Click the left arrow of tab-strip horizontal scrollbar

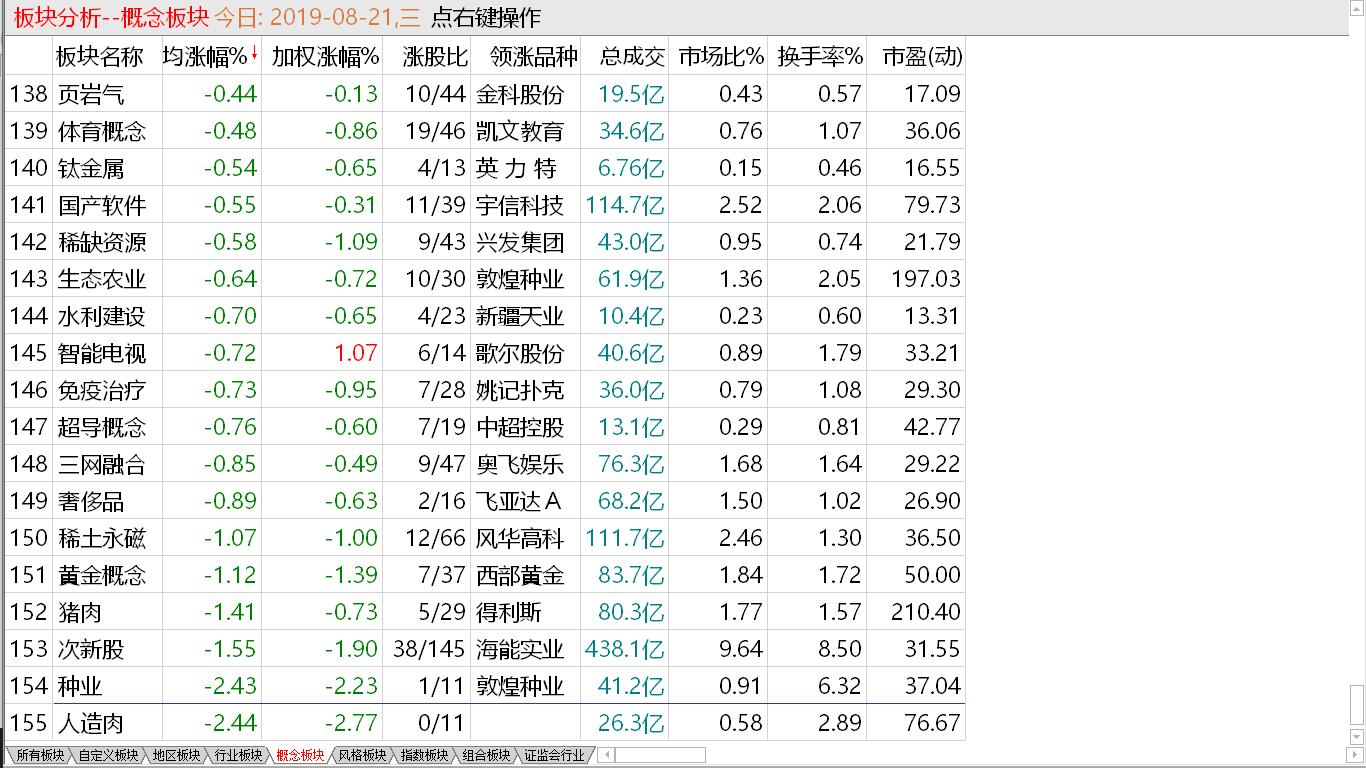pyautogui.click(x=605, y=755)
